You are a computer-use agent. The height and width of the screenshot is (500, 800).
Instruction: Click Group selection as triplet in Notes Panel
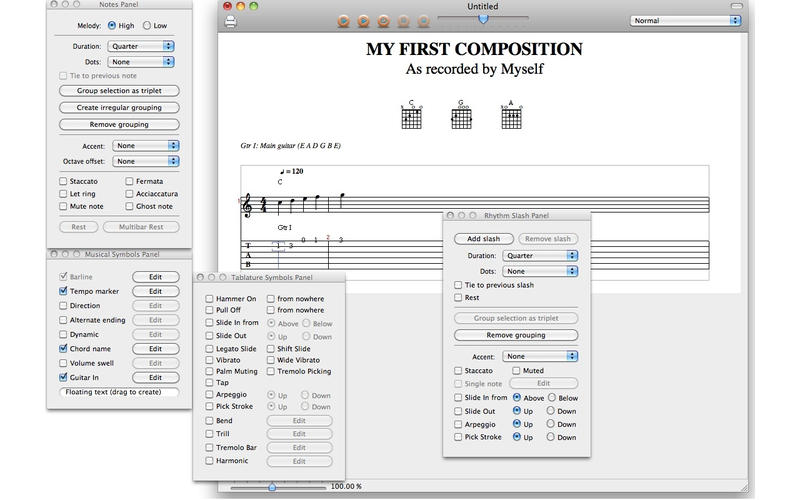(119, 91)
